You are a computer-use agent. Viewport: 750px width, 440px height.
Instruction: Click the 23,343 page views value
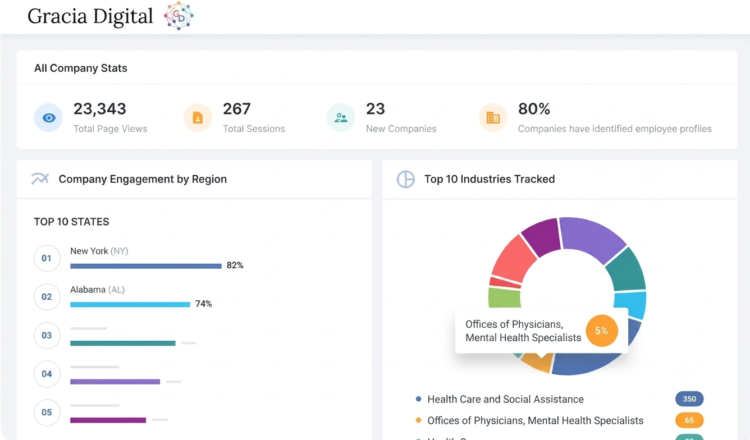tap(99, 109)
